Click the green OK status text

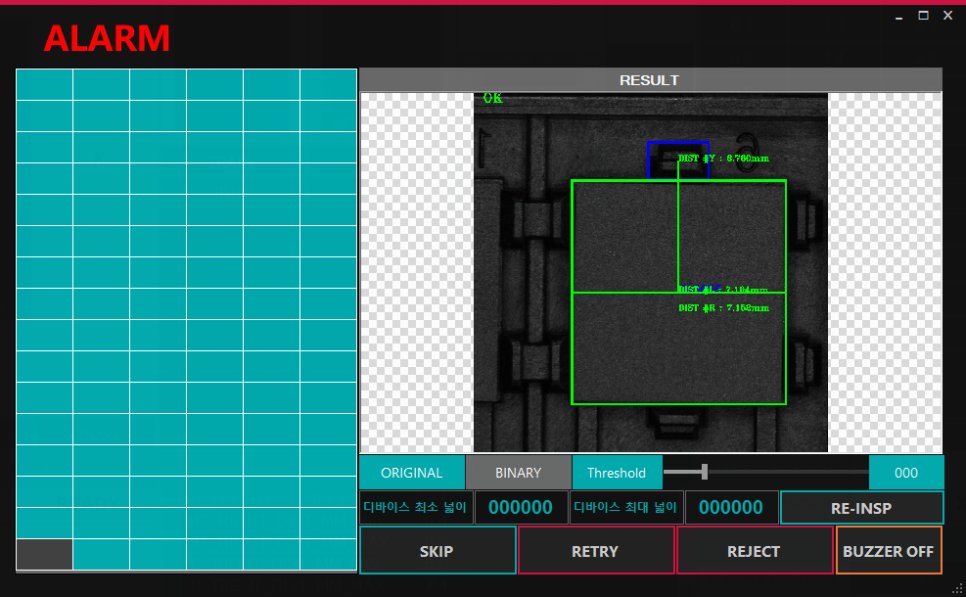coord(492,98)
